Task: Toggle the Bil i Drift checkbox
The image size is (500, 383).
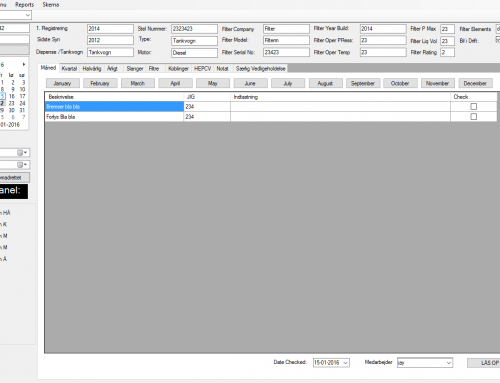Action: [x=498, y=40]
